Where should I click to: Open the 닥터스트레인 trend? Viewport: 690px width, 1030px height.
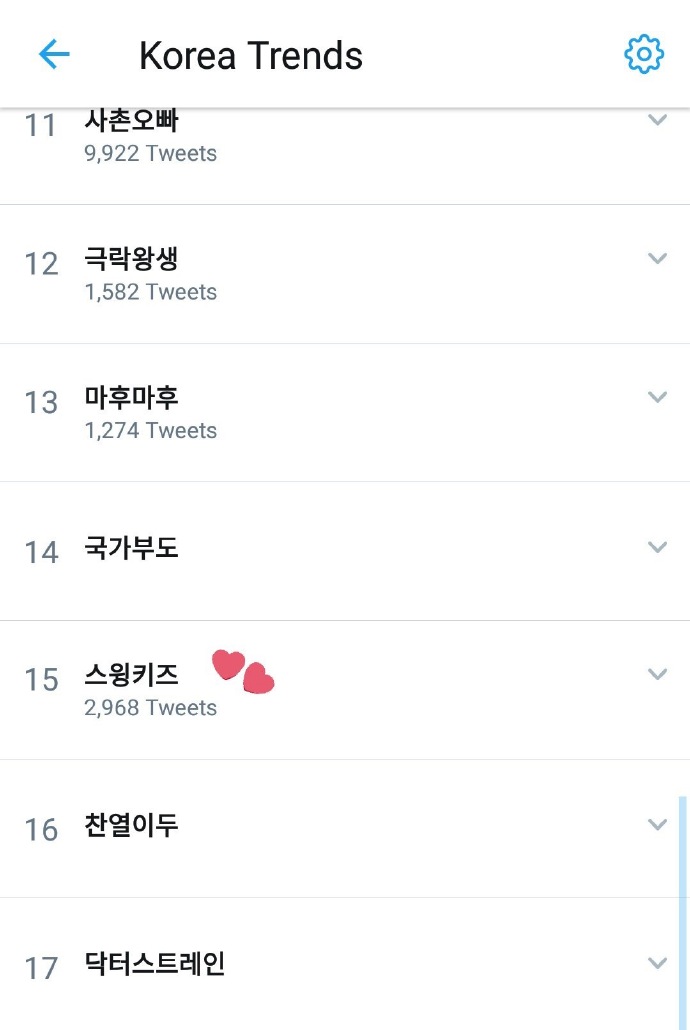coord(155,965)
